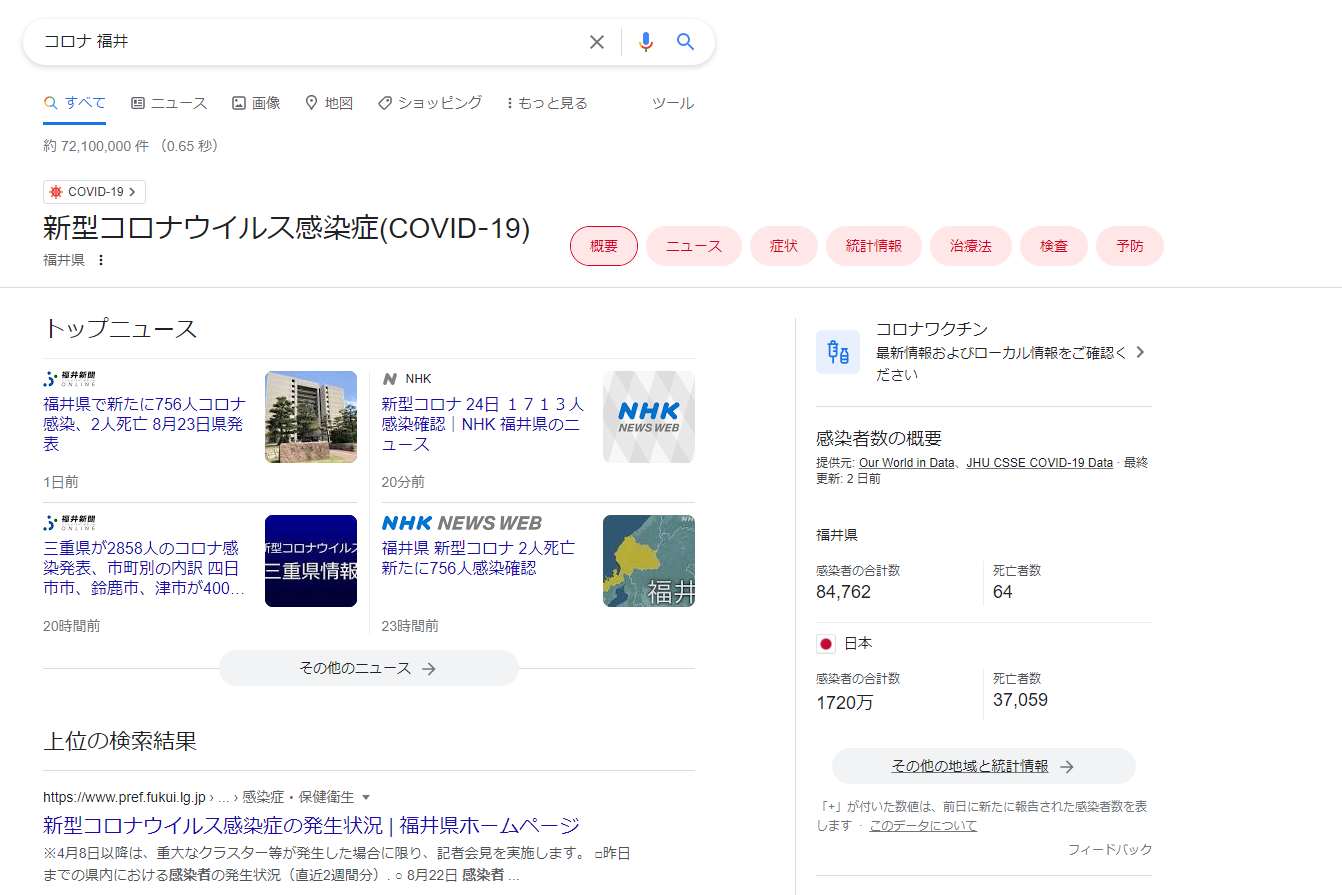The width and height of the screenshot is (1342, 895).
Task: Submit search with magnifier icon
Action: [685, 42]
